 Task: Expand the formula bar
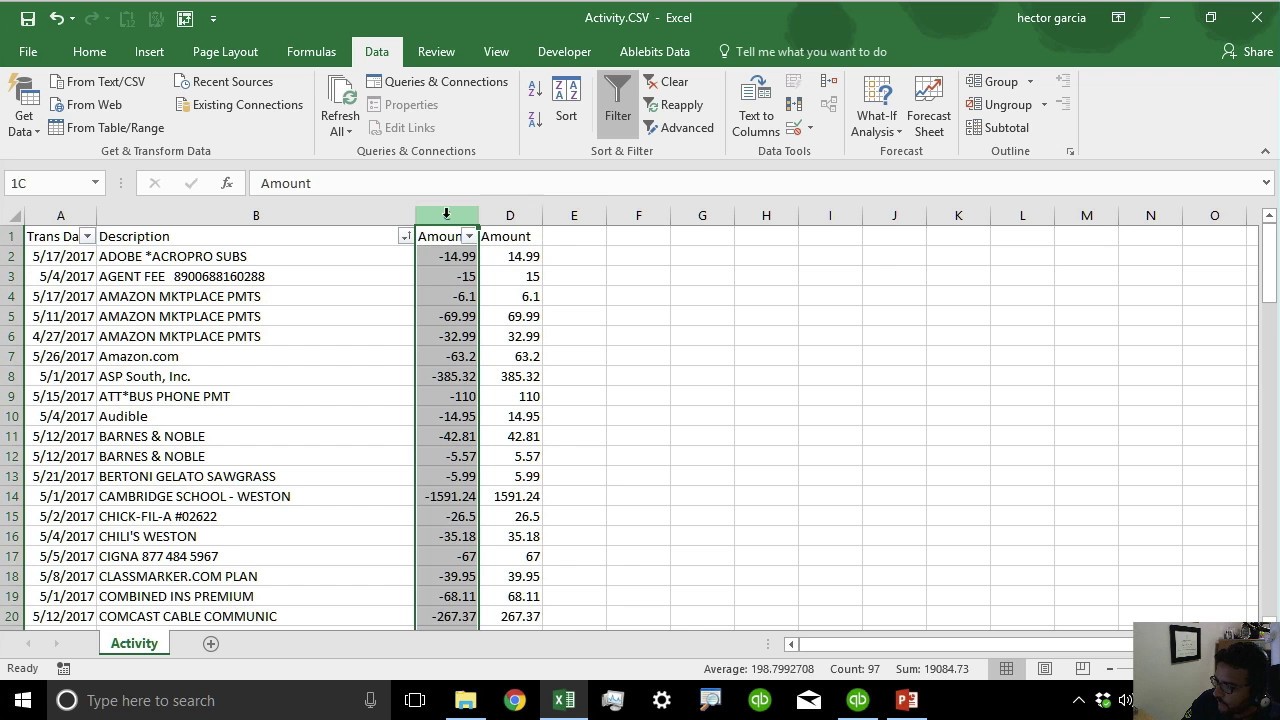point(1266,183)
